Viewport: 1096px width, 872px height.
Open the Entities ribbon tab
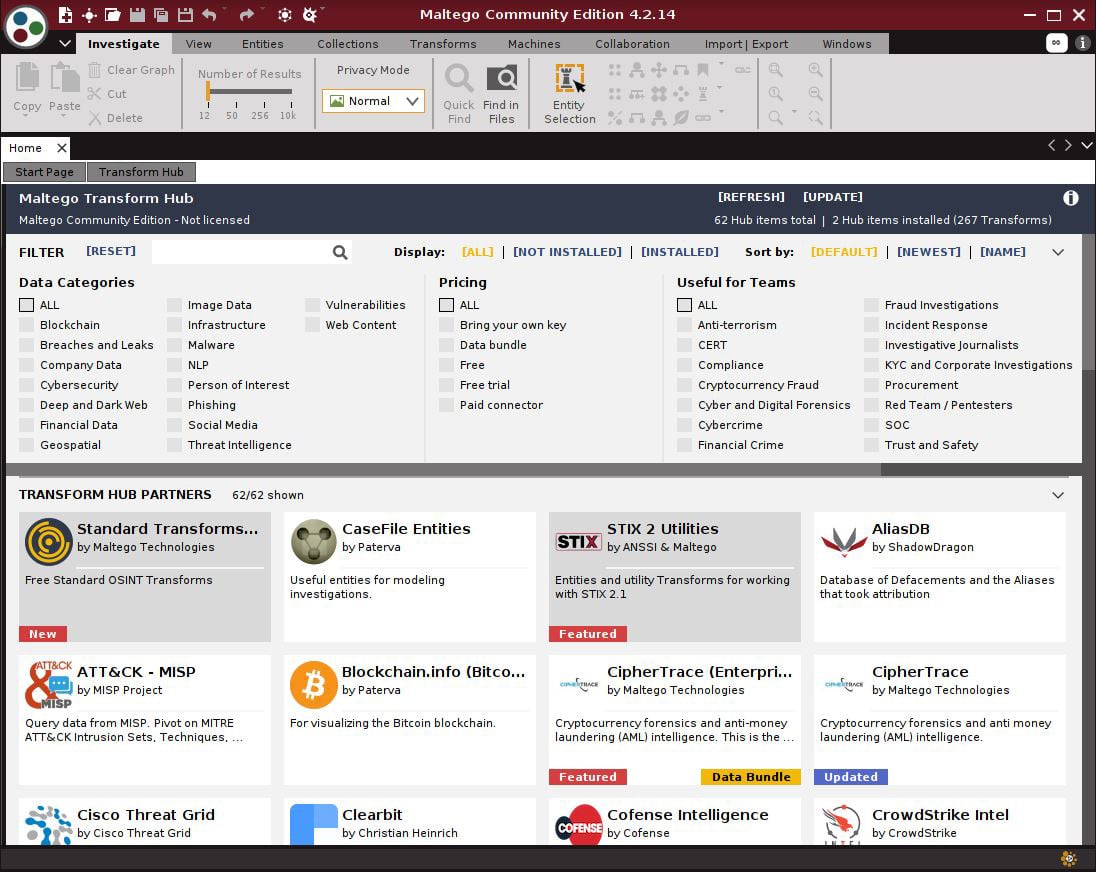coord(263,44)
